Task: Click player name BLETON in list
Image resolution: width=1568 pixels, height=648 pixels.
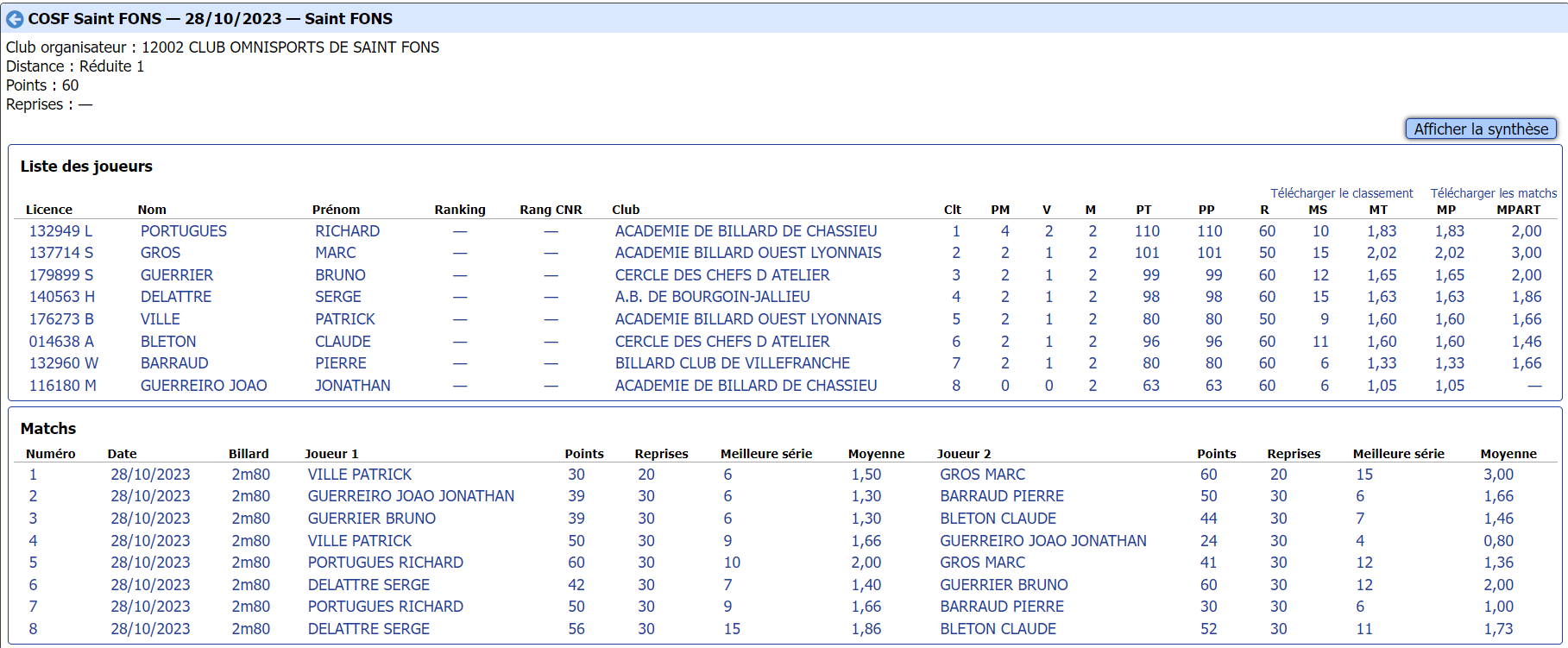Action: [x=168, y=342]
